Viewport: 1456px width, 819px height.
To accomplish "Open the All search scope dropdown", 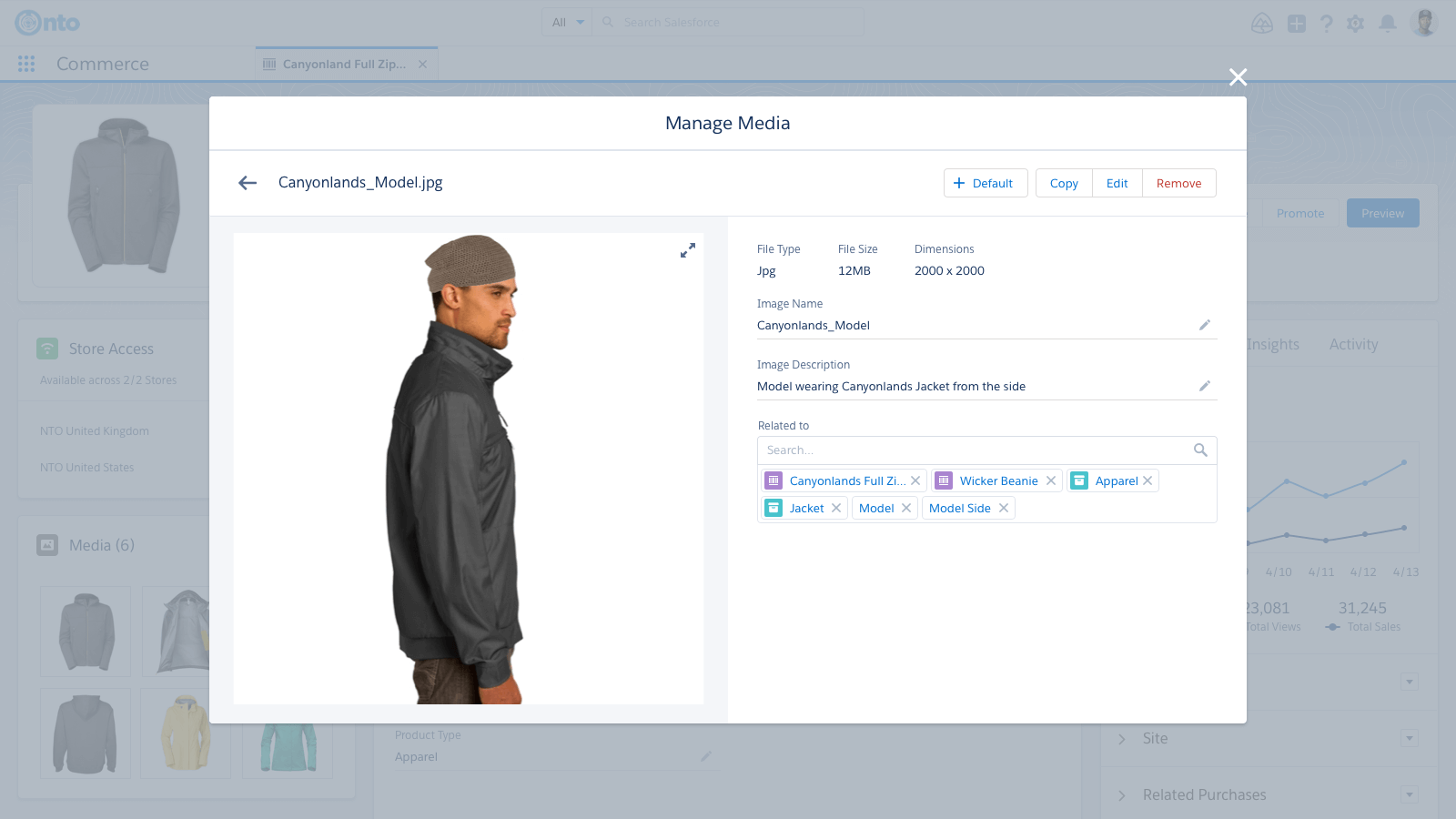I will (x=567, y=23).
